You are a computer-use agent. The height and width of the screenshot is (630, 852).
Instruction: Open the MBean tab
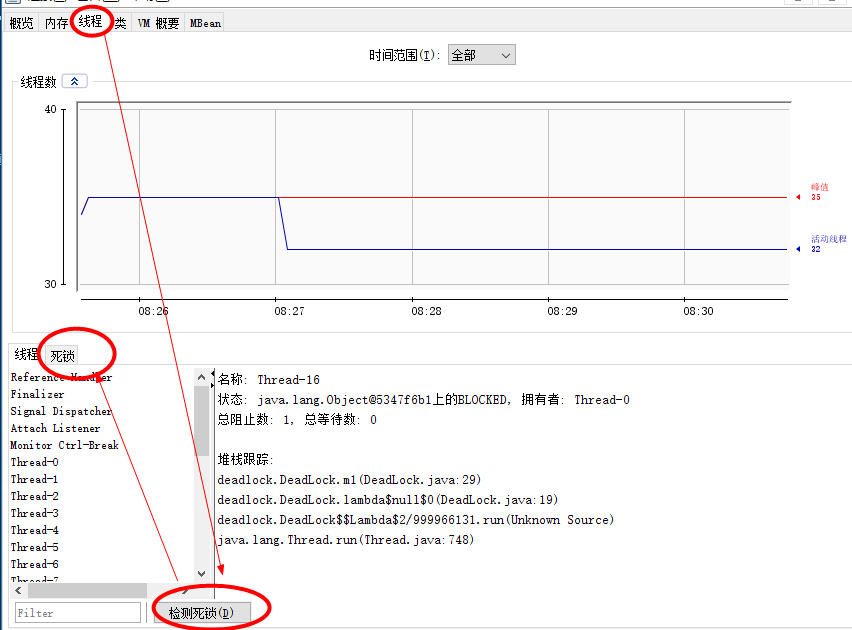(x=204, y=22)
